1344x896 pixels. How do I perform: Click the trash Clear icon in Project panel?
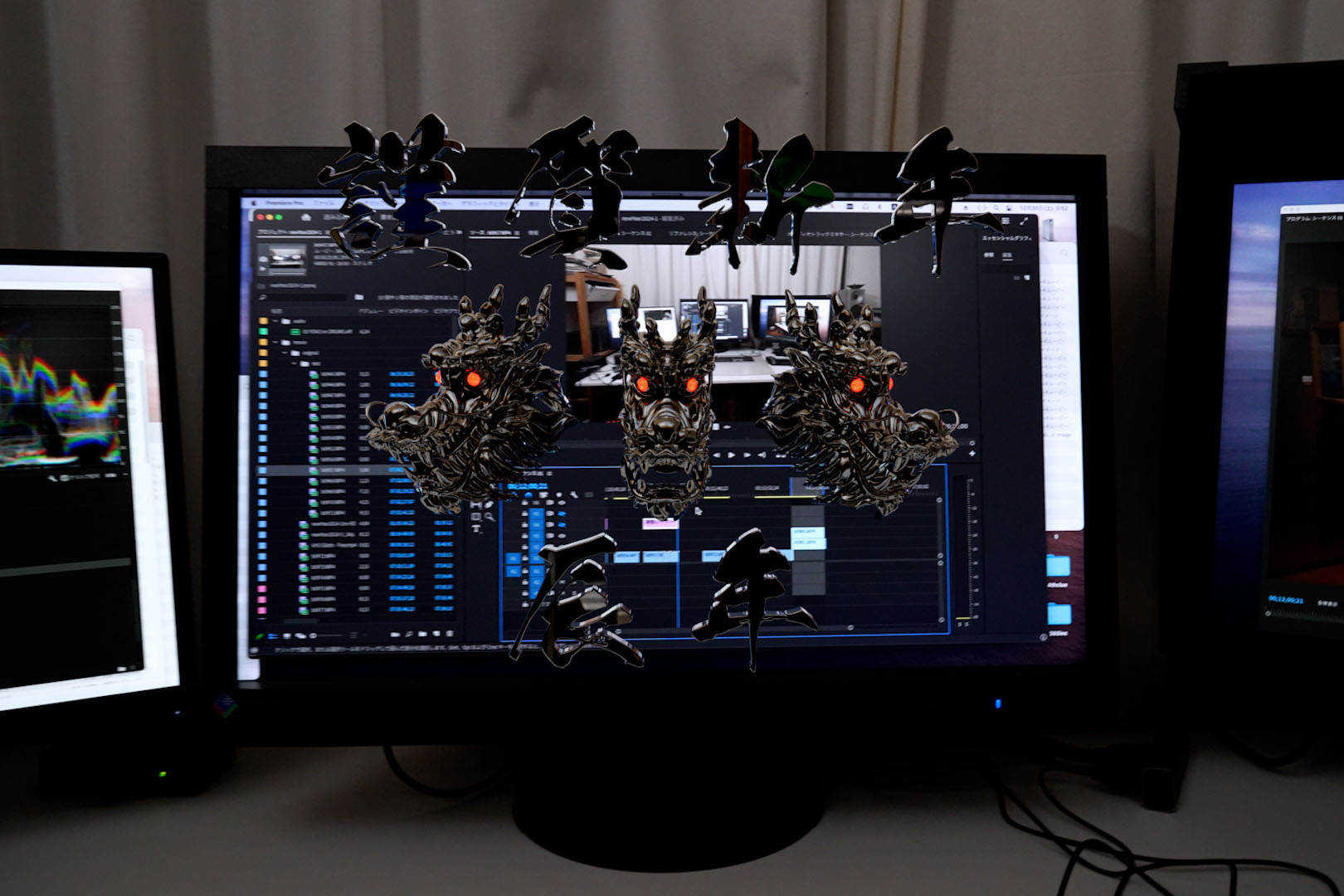click(450, 635)
